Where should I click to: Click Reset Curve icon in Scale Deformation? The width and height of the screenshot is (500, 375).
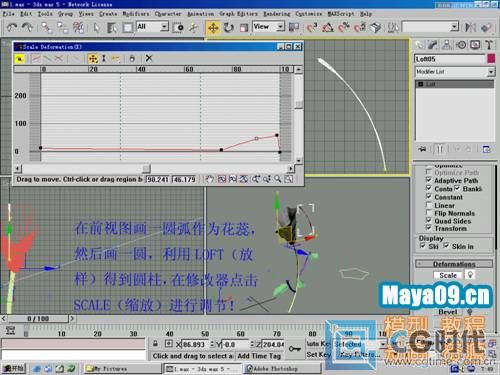tap(132, 59)
